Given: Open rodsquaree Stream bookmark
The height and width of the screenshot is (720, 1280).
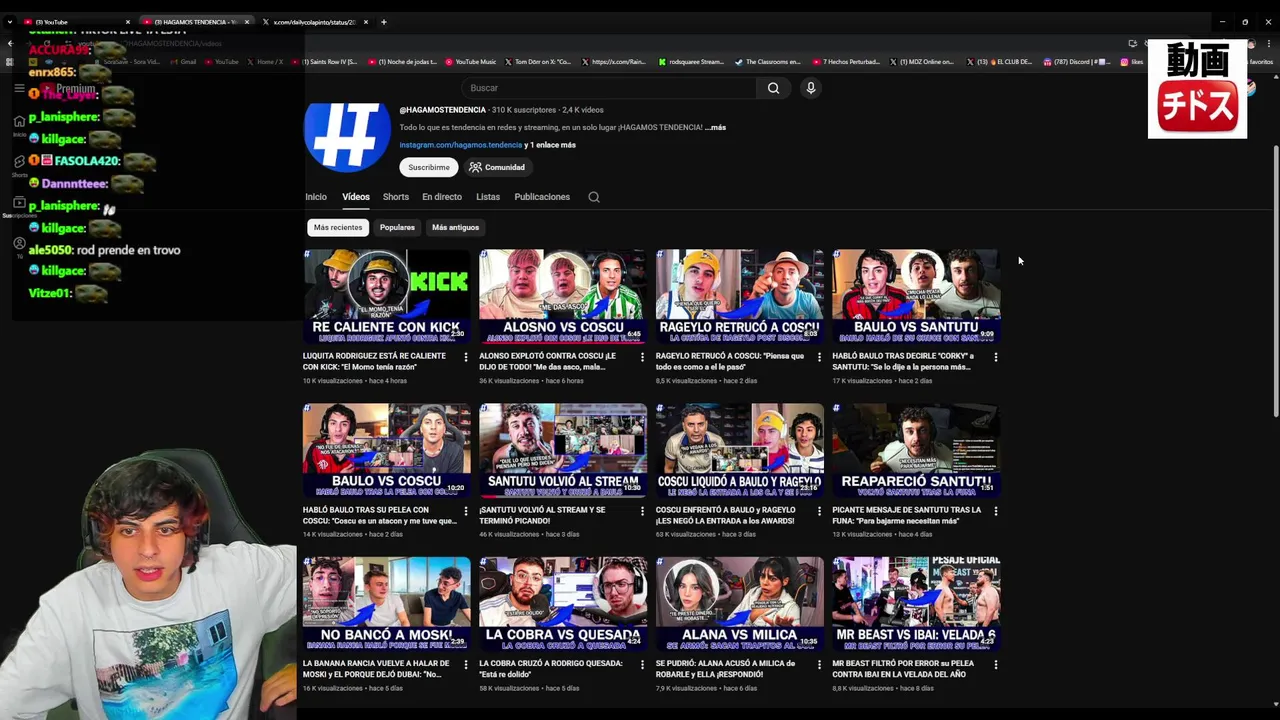Looking at the screenshot, I should [691, 62].
